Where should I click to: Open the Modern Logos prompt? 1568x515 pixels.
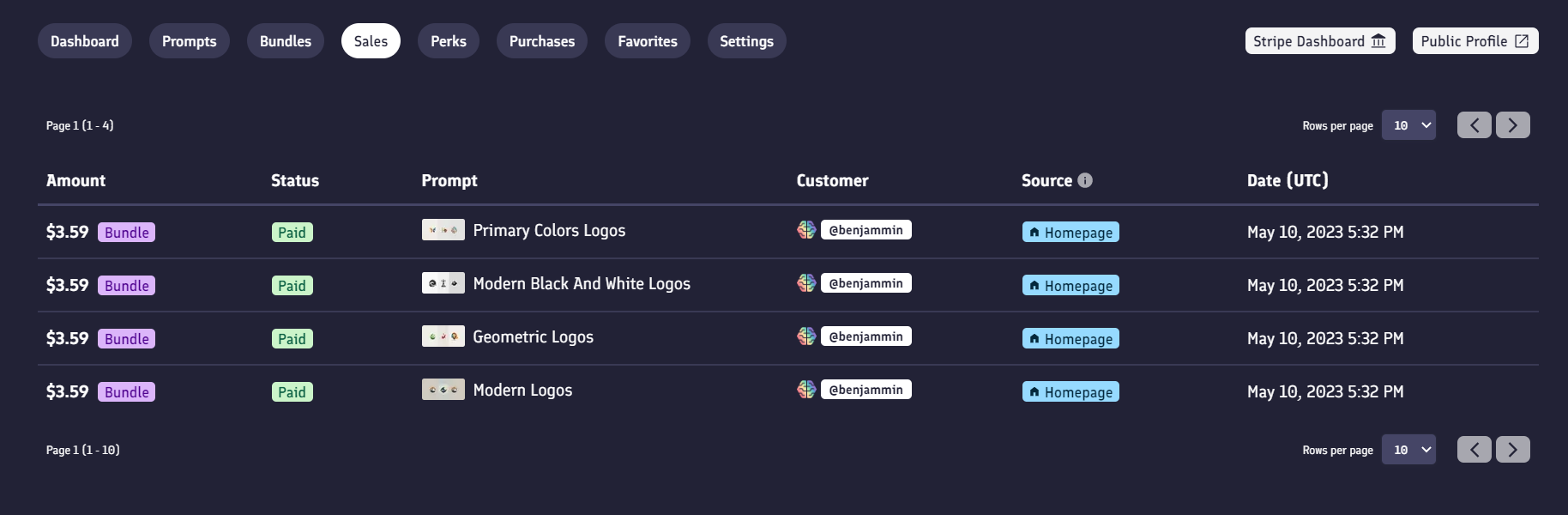pyautogui.click(x=522, y=390)
